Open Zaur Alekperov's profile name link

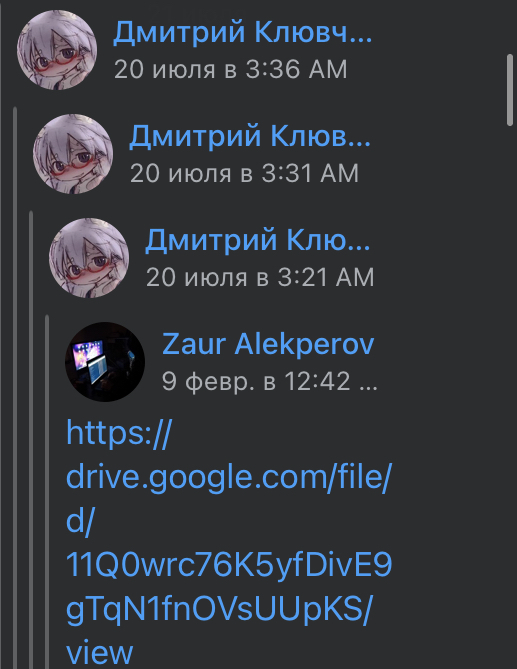click(x=268, y=344)
